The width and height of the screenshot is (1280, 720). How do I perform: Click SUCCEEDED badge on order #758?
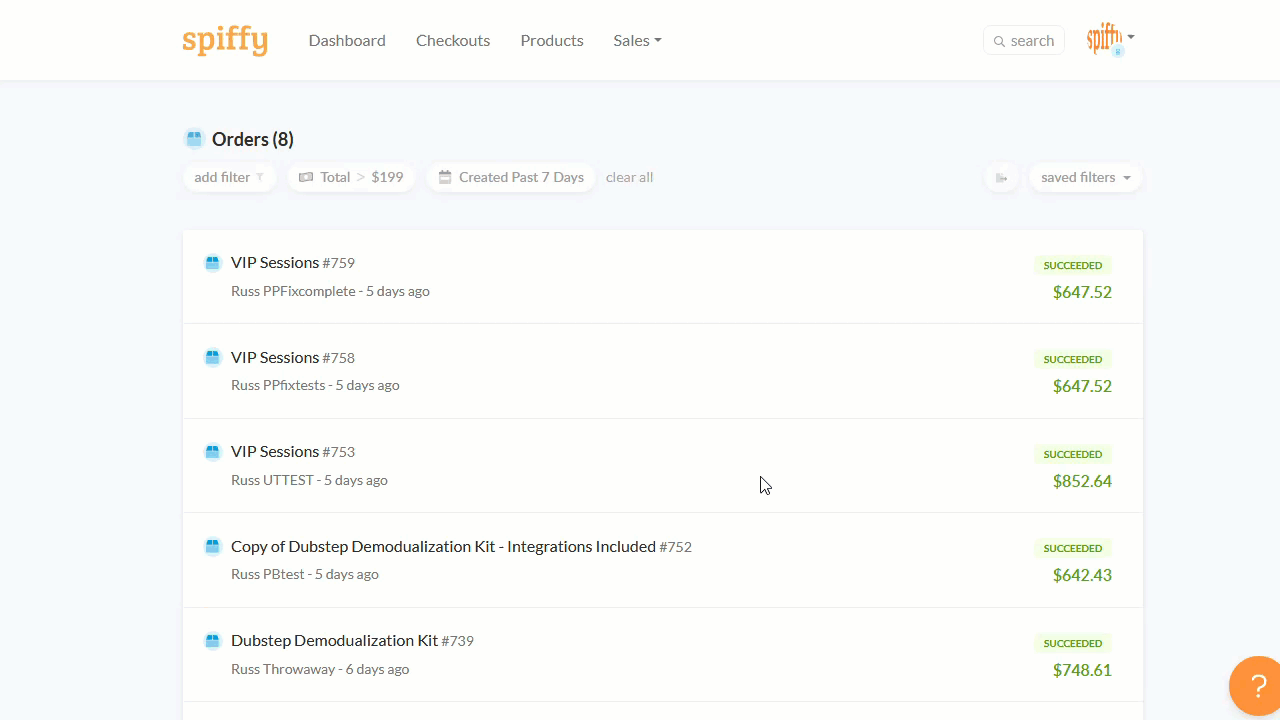[1073, 359]
